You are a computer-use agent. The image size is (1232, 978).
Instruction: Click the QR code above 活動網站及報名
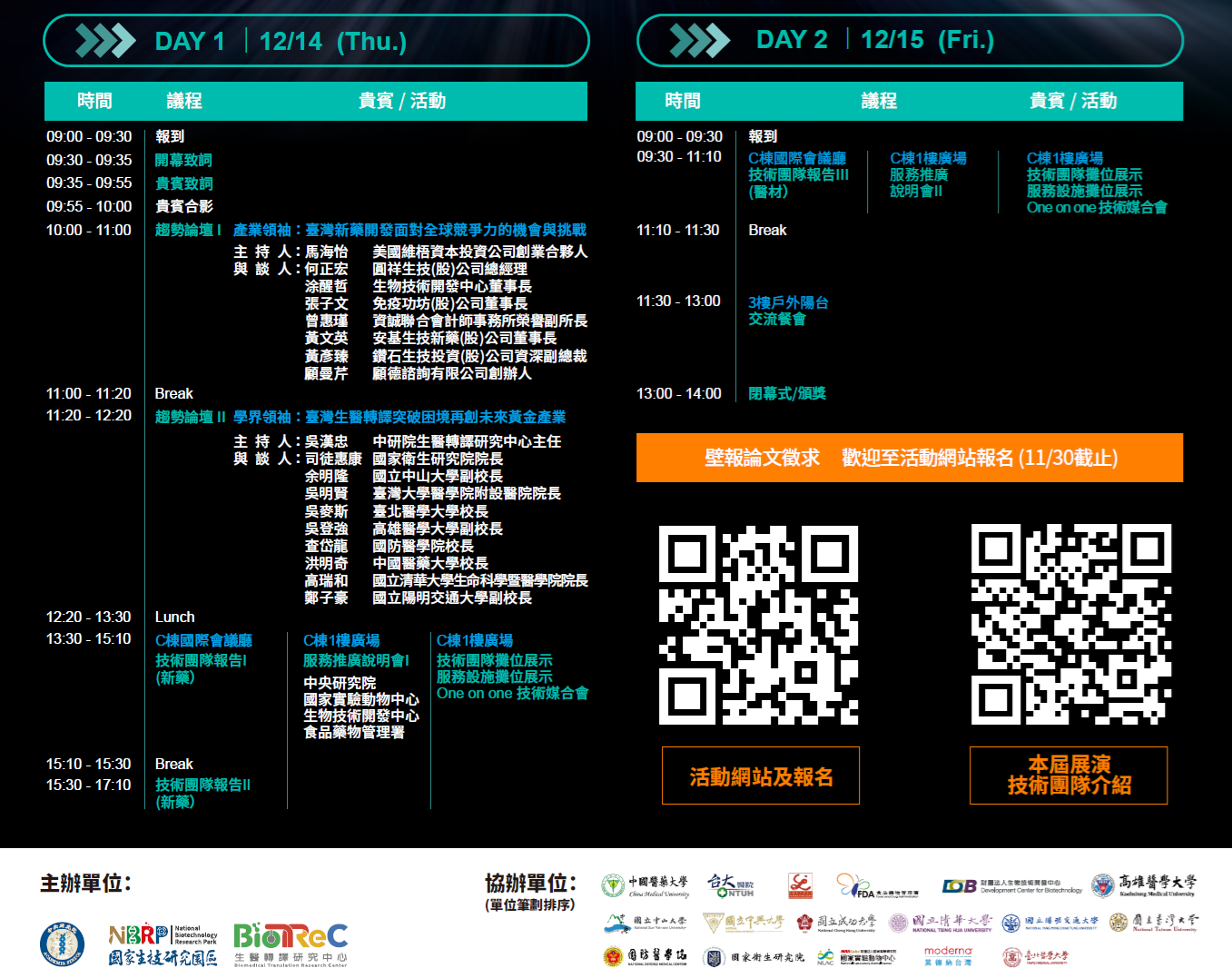[759, 625]
